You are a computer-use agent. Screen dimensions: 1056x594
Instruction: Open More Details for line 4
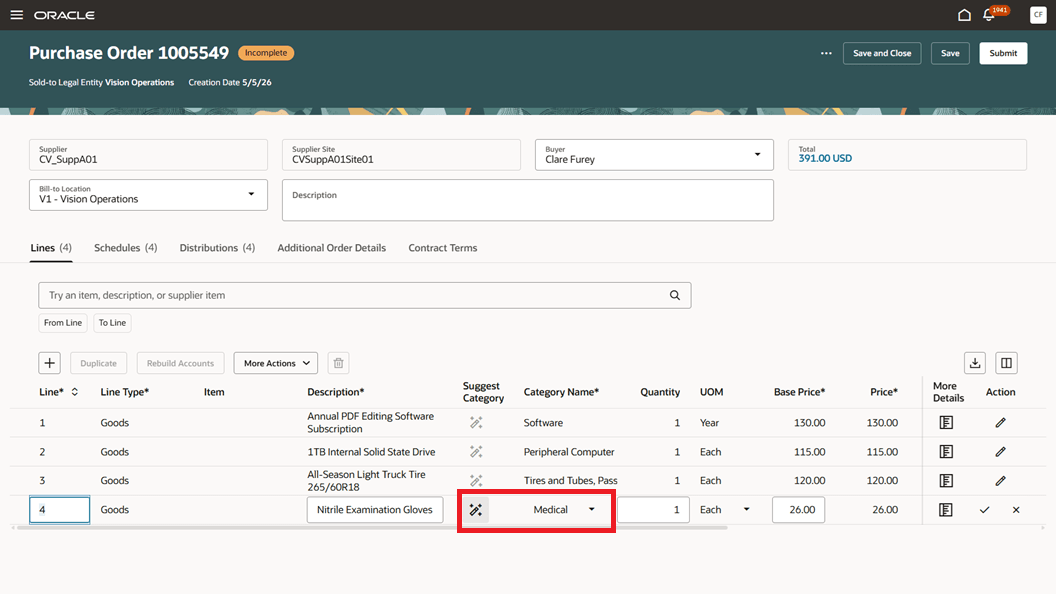946,510
